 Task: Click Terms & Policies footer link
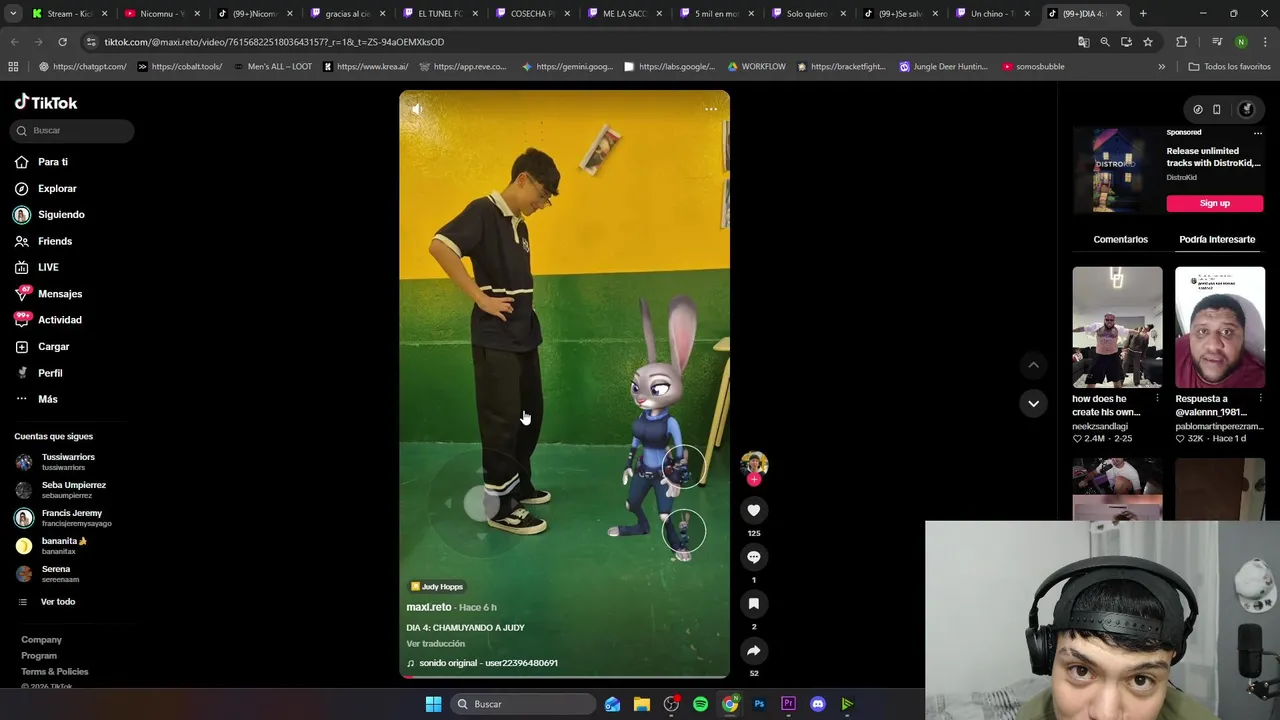(55, 672)
